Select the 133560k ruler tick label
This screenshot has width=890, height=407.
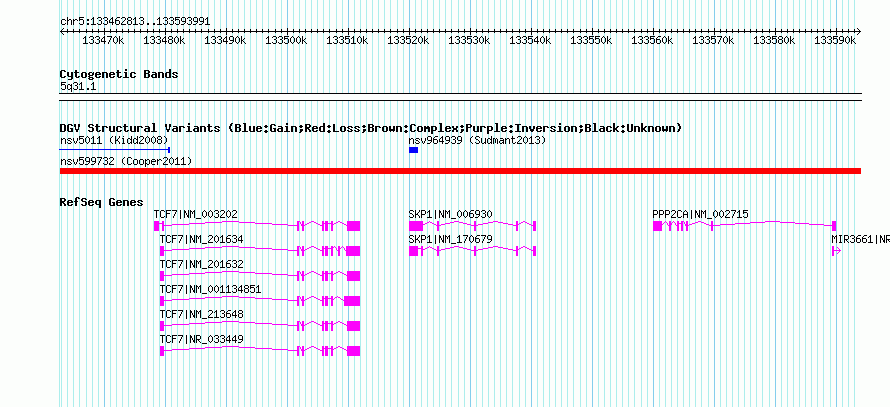[x=652, y=40]
